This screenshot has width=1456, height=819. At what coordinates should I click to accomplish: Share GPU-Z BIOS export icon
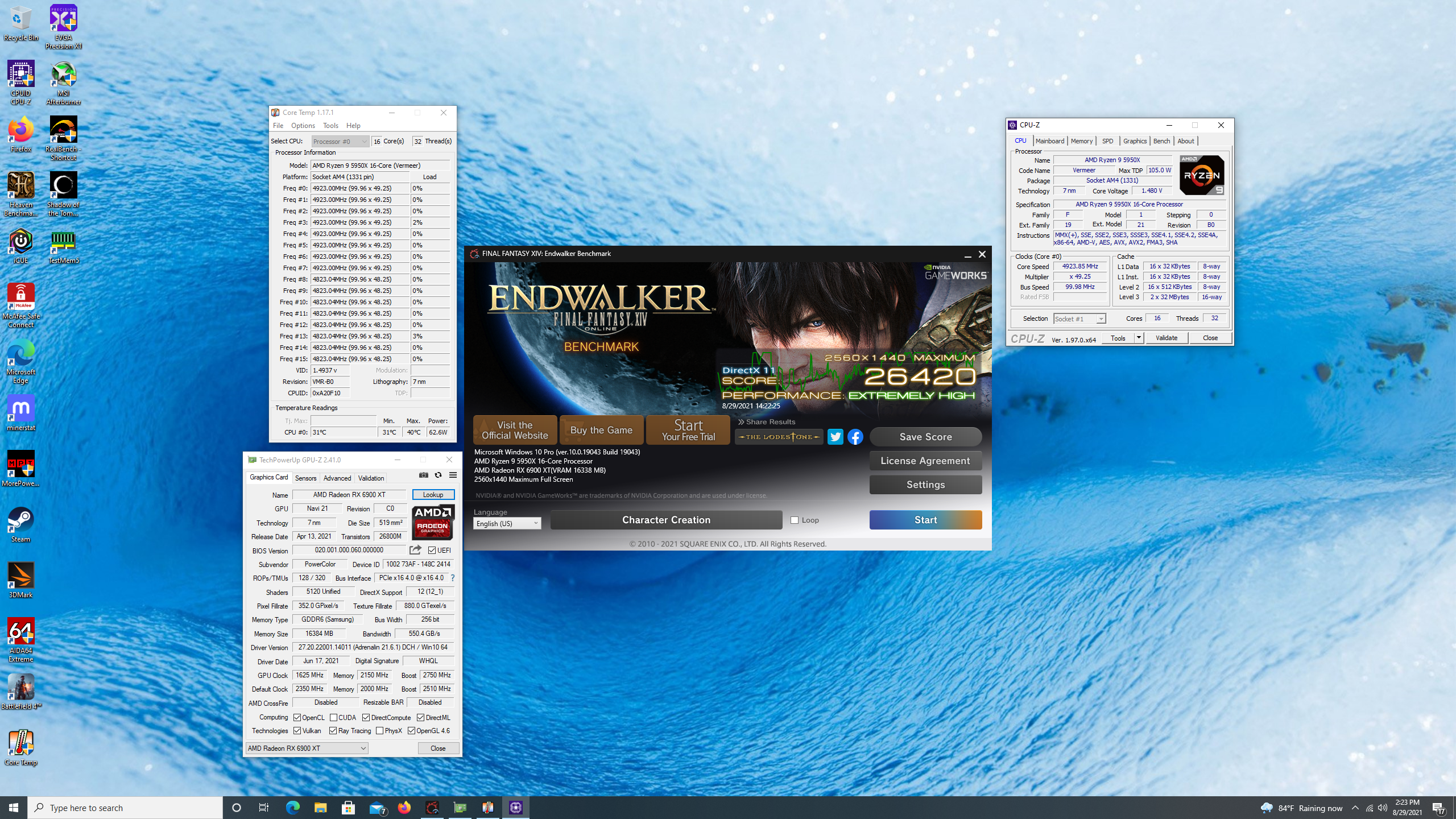pos(416,550)
